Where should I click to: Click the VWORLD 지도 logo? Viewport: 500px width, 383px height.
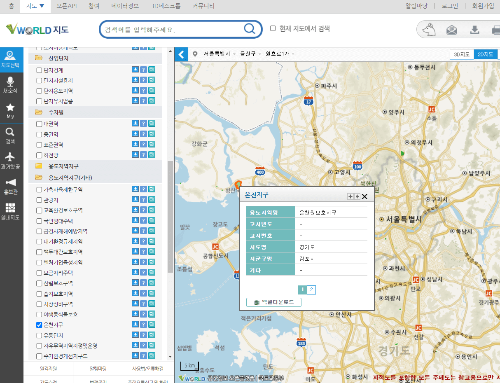coord(37,30)
